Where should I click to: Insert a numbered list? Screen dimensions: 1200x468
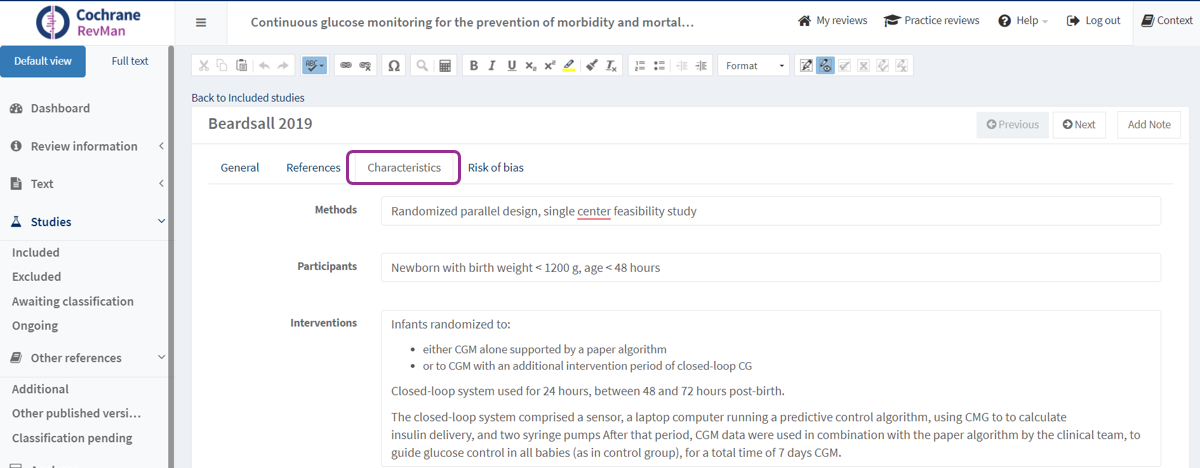[638, 66]
